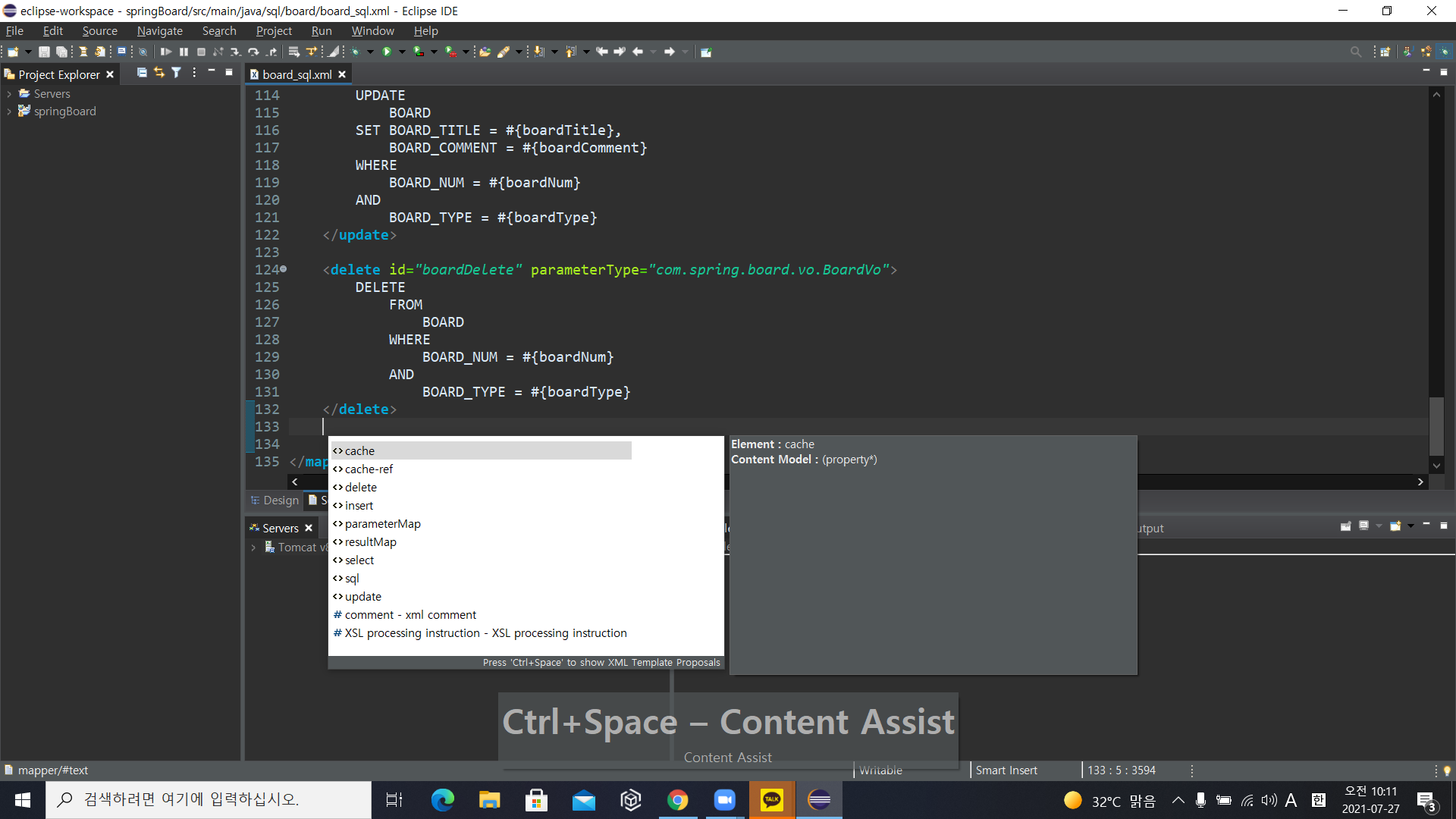Open the Back history dropdown arrow
1456x819 pixels.
653,52
